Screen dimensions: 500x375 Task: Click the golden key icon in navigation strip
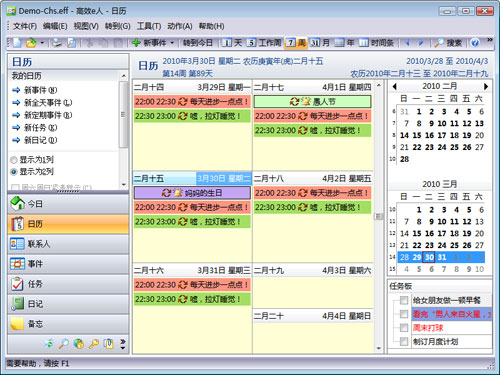[x=94, y=344]
